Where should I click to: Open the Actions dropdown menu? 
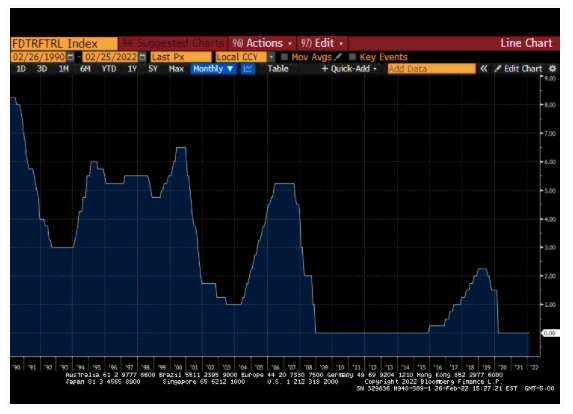[262, 43]
